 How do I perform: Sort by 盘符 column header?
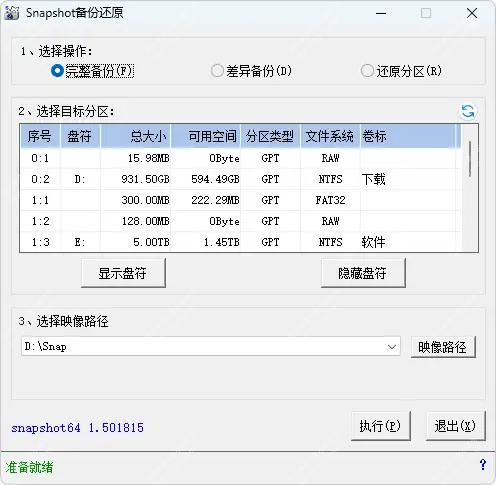tap(80, 136)
